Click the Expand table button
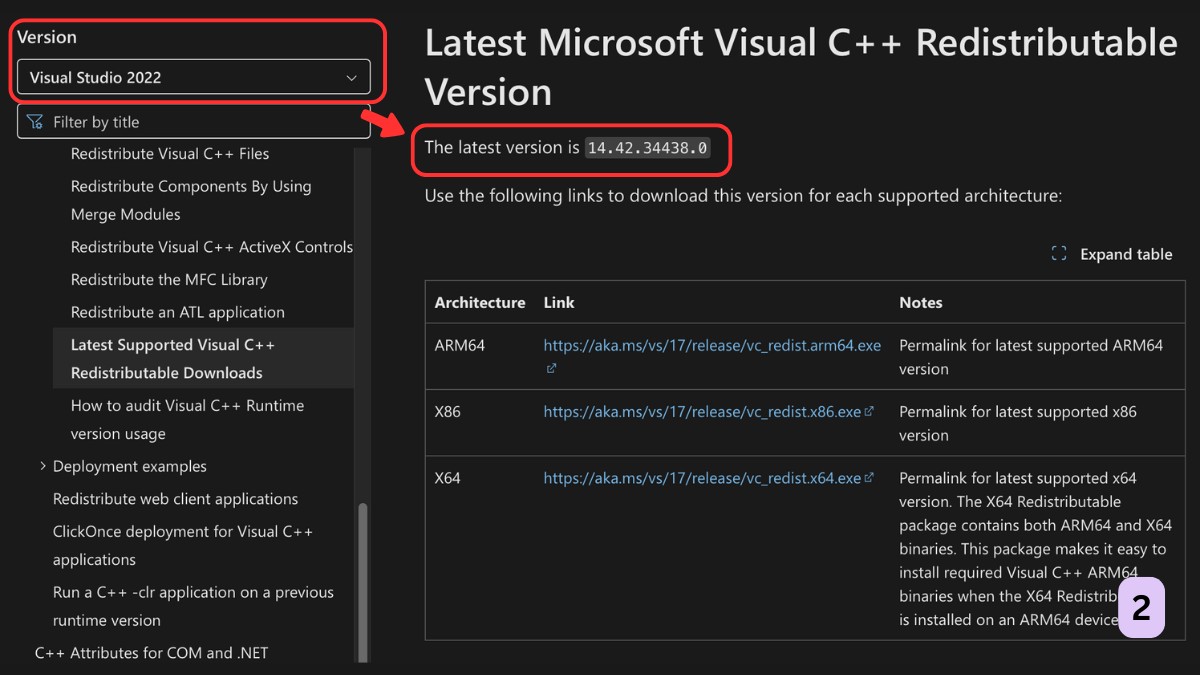 click(1112, 254)
